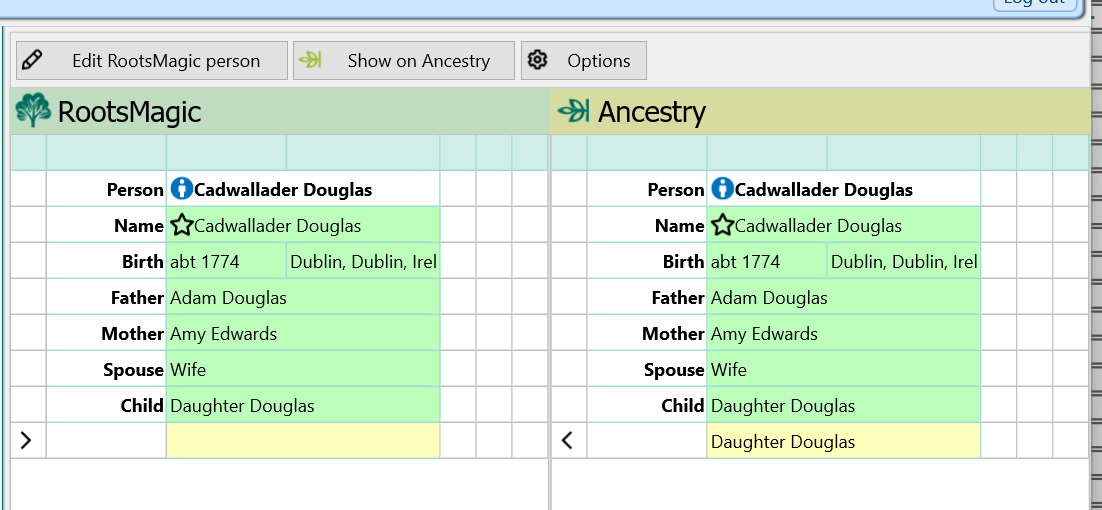This screenshot has width=1102, height=510.
Task: Click the Spouse label in Ancestry panel
Action: [674, 370]
